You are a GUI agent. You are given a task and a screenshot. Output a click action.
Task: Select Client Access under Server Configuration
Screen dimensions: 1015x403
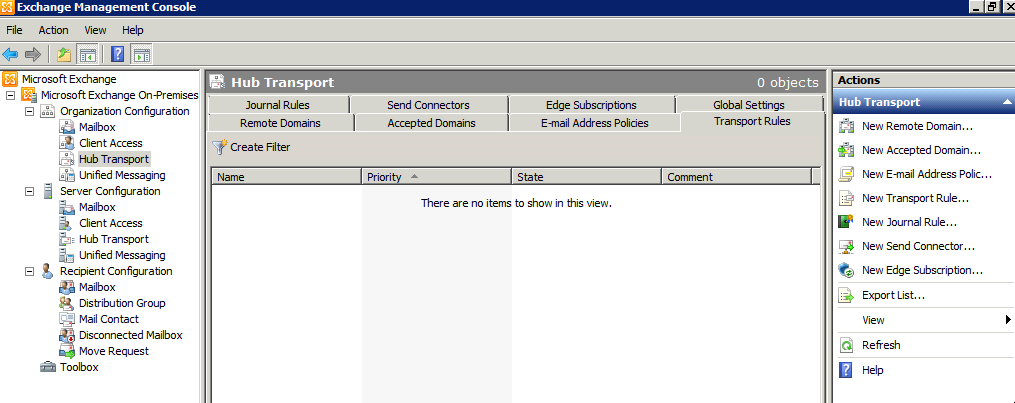111,223
